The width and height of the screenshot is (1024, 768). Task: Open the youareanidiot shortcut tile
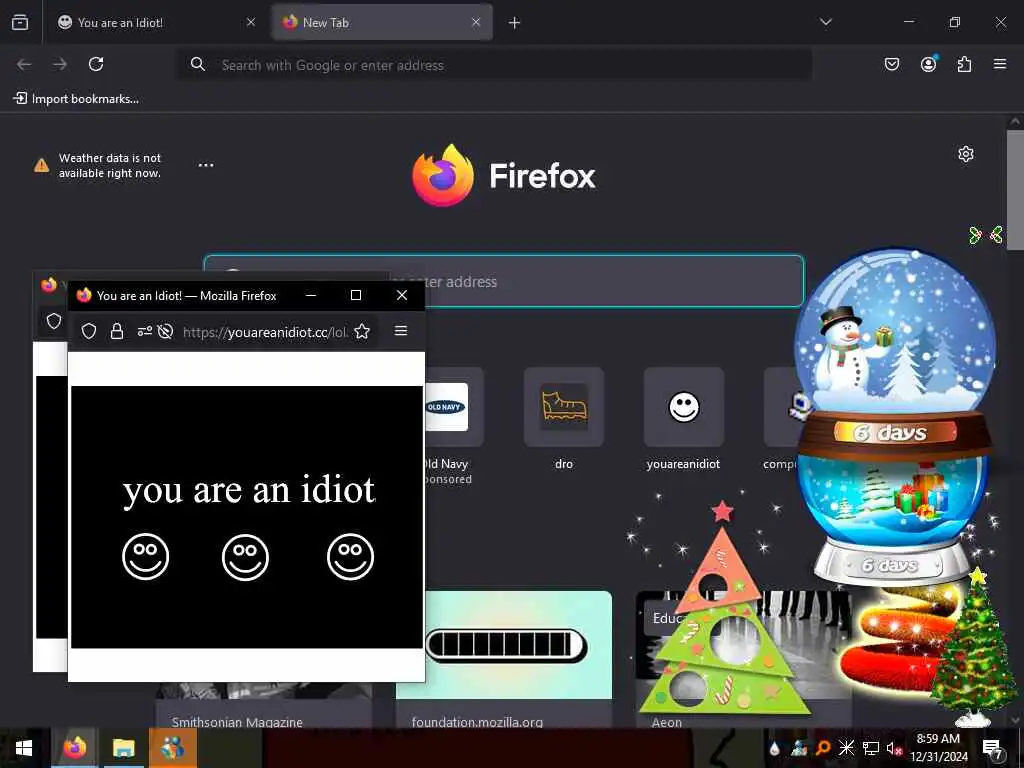pos(684,418)
